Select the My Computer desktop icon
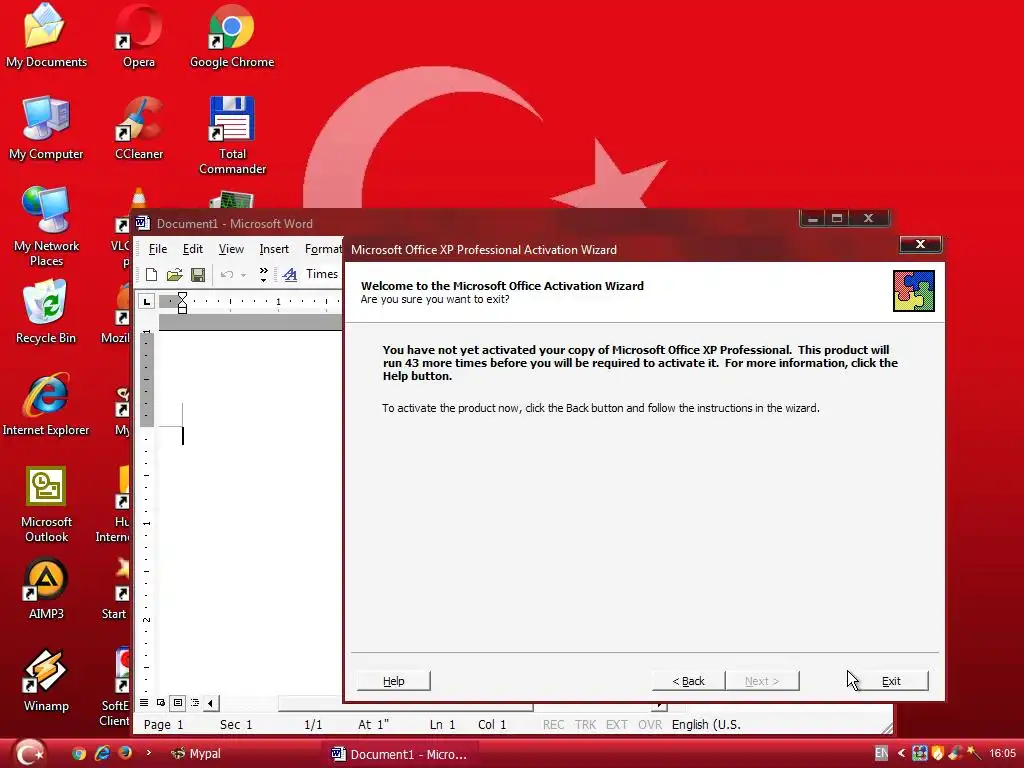The image size is (1024, 768). [x=46, y=128]
